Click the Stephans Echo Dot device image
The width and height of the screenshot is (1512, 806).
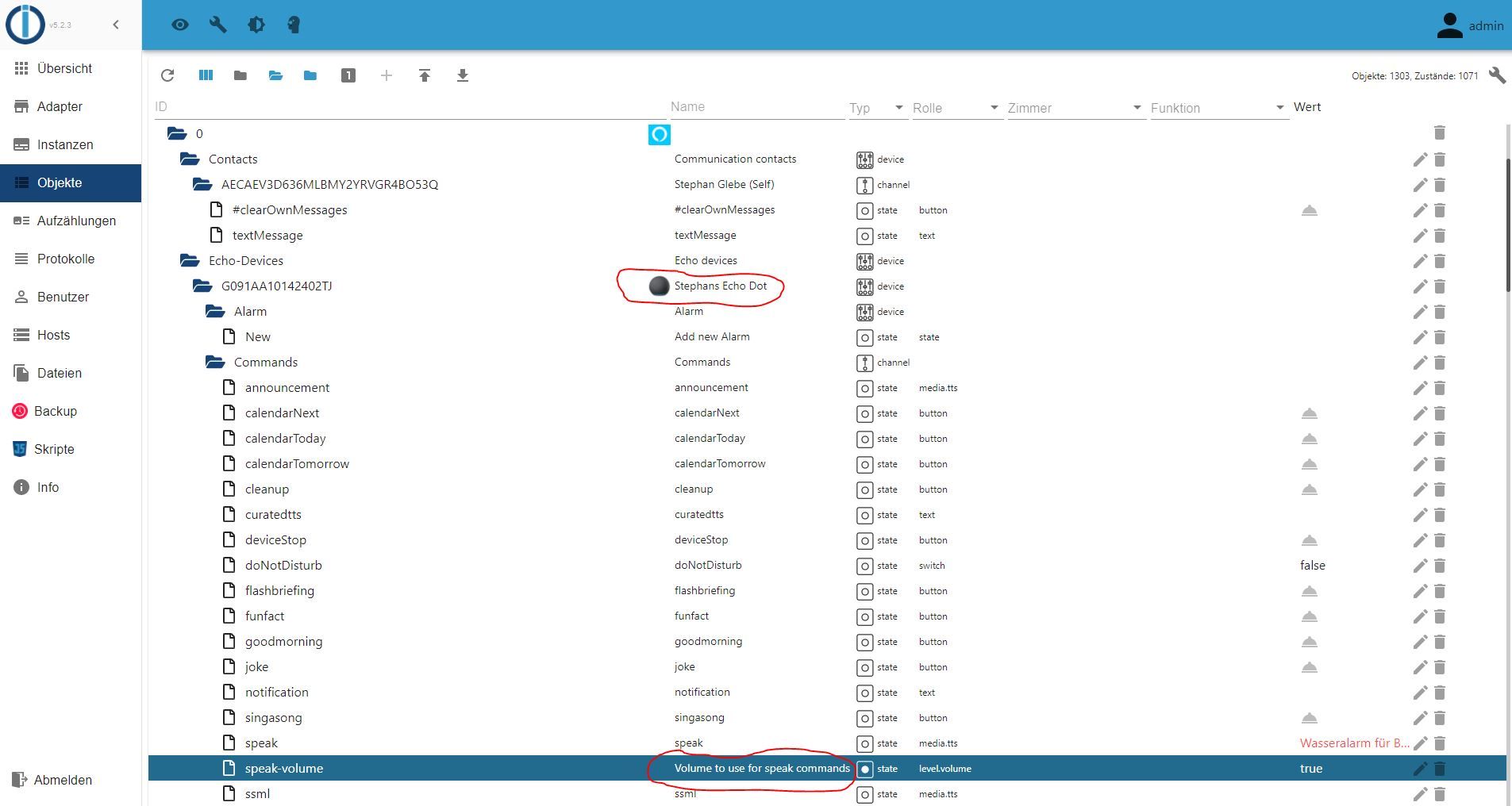[x=659, y=286]
